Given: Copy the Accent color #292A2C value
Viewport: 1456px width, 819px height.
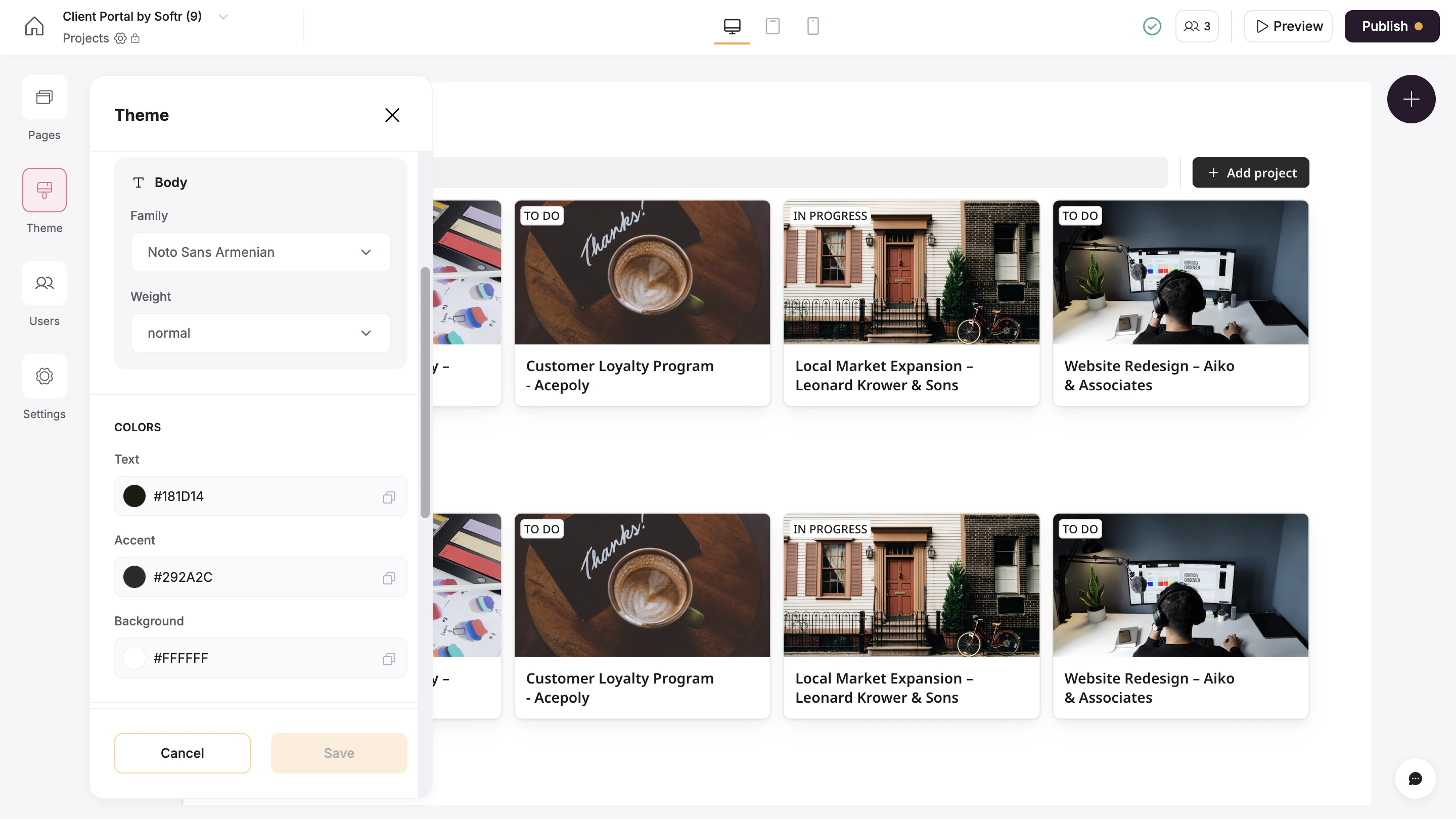Looking at the screenshot, I should click(x=389, y=578).
